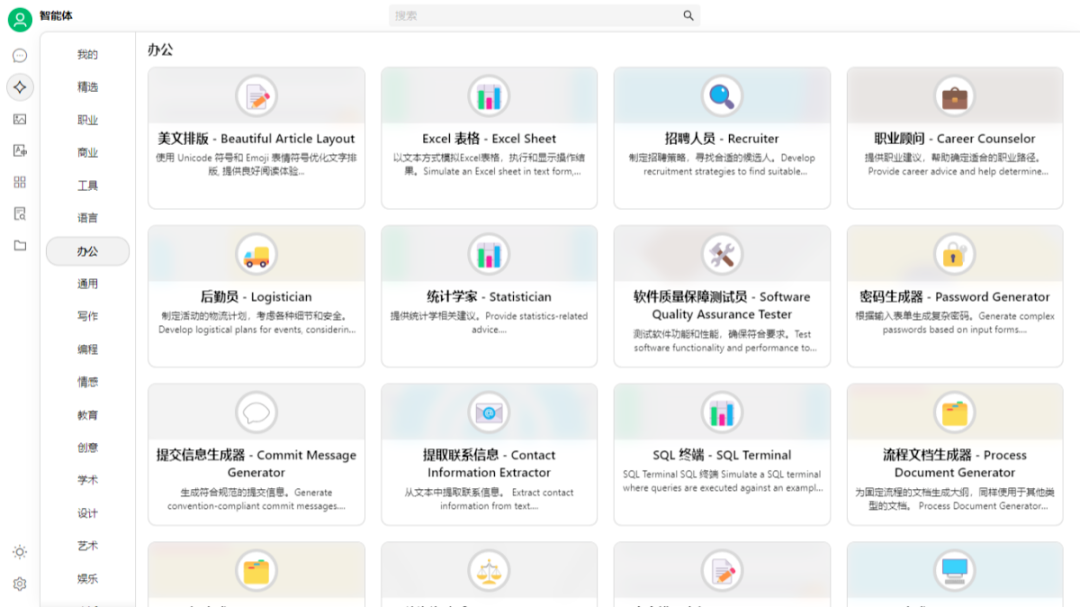Open the Software Quality Assurance Tester title
The width and height of the screenshot is (1080, 607).
(x=722, y=305)
